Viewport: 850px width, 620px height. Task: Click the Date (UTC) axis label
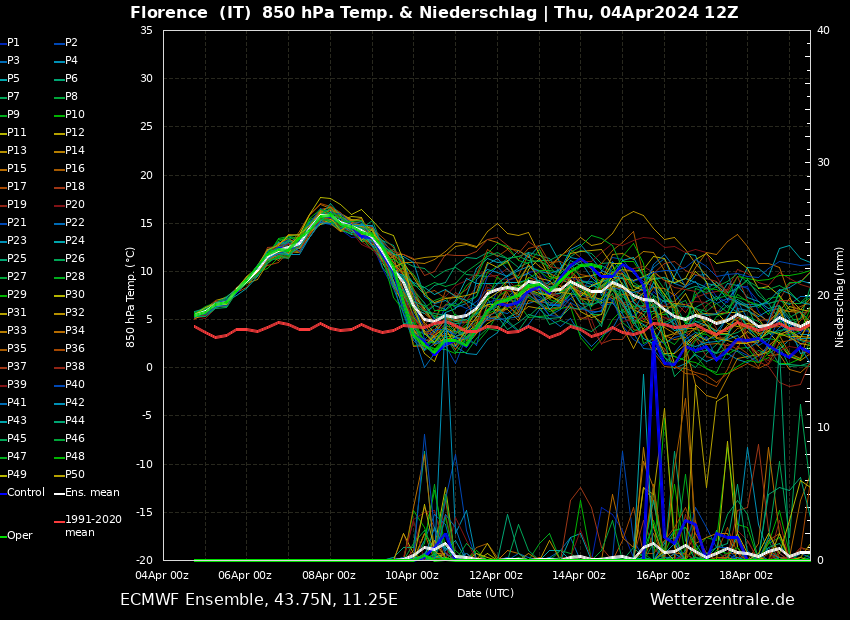tap(485, 593)
